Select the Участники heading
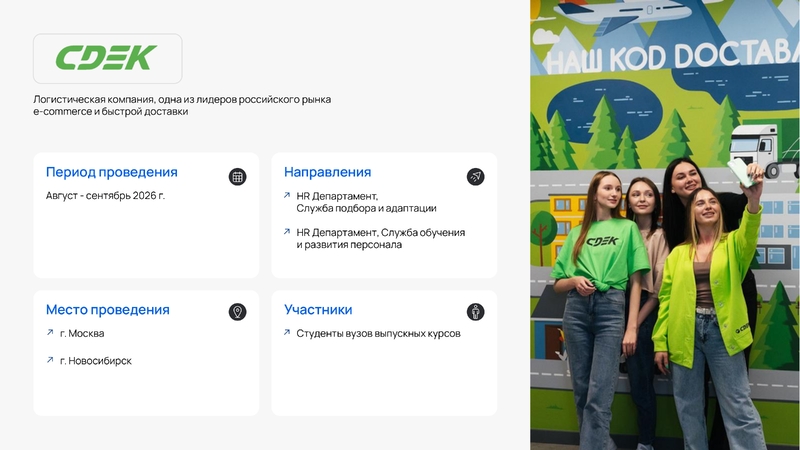The image size is (800, 450). pos(318,310)
